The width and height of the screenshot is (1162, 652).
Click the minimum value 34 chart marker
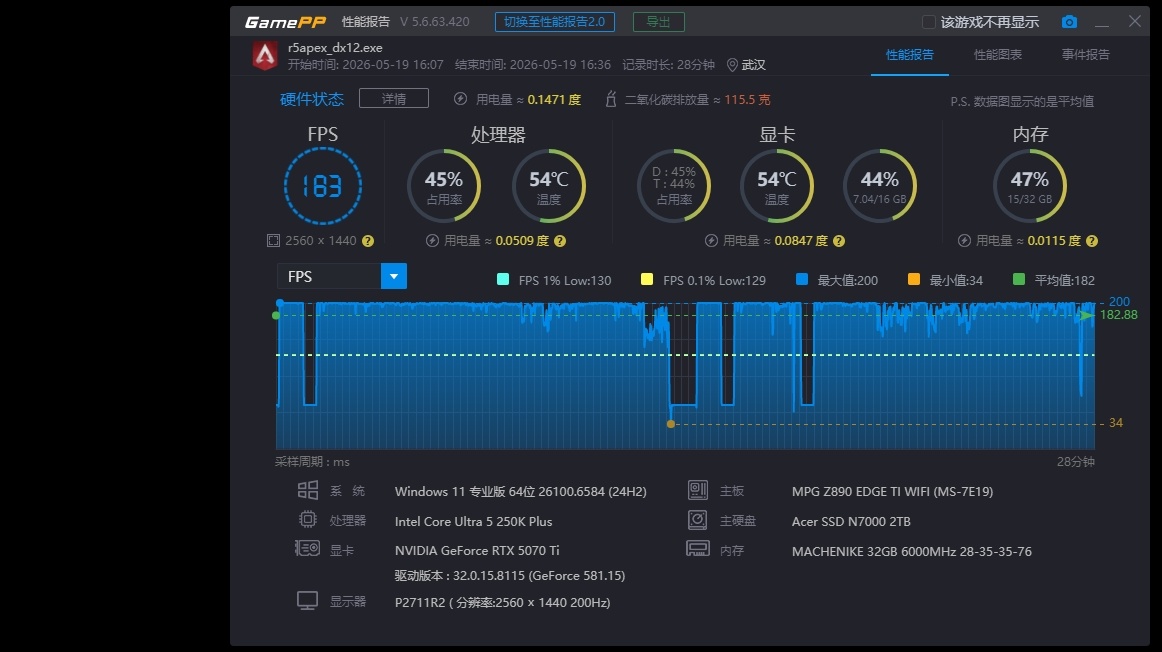[671, 424]
